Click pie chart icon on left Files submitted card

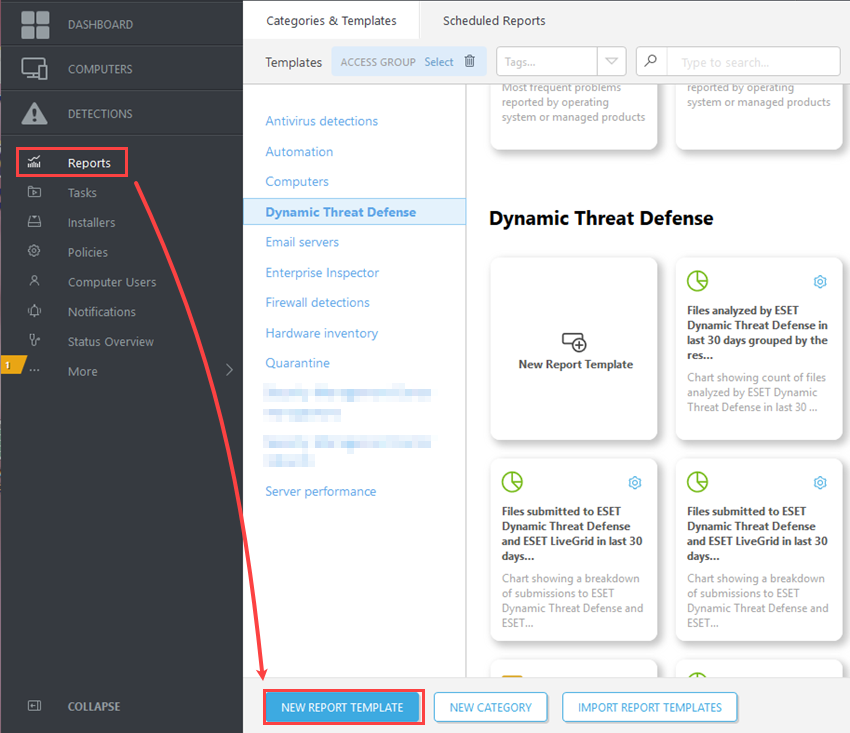pyautogui.click(x=512, y=481)
